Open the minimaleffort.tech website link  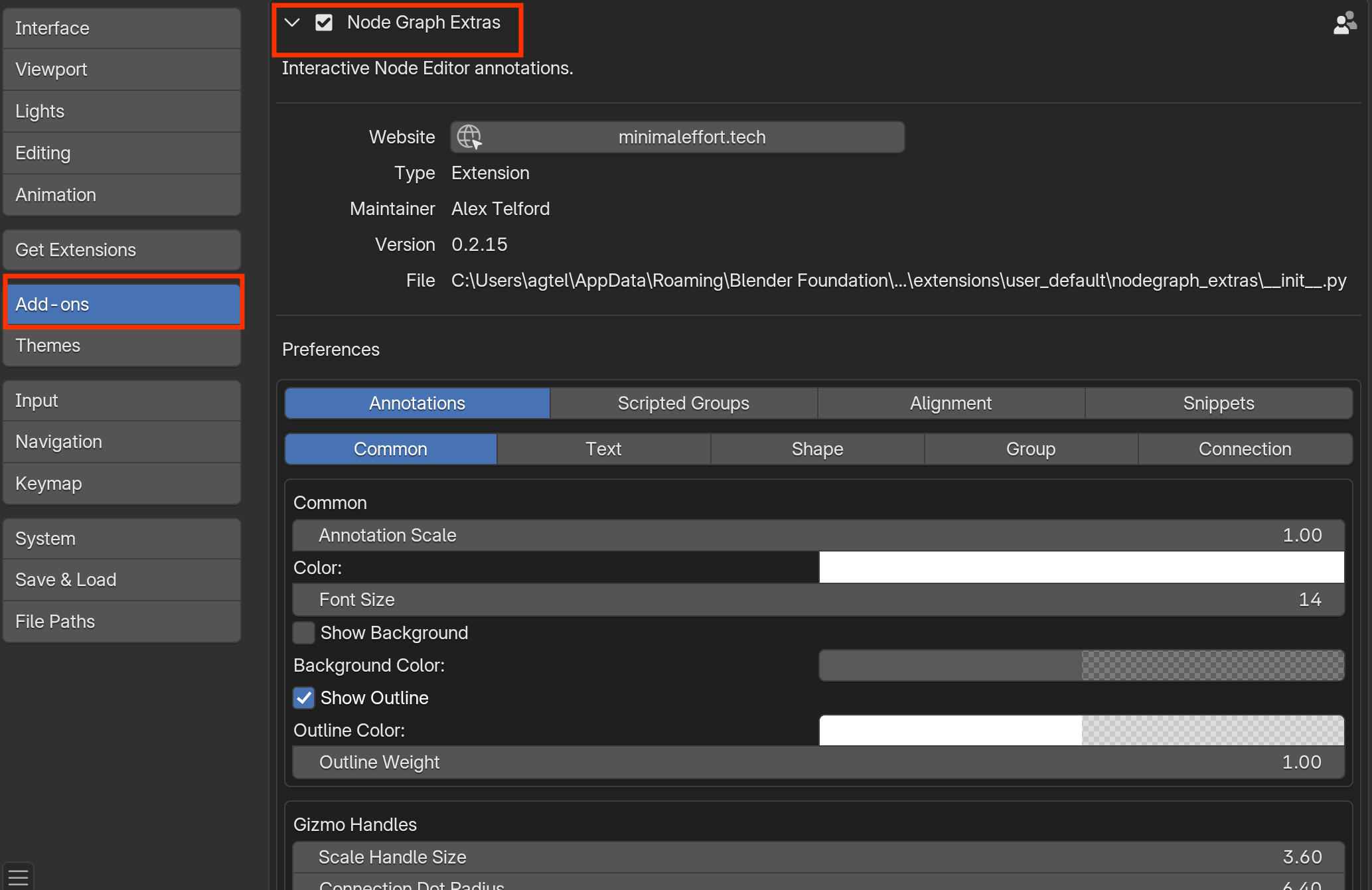pos(677,137)
